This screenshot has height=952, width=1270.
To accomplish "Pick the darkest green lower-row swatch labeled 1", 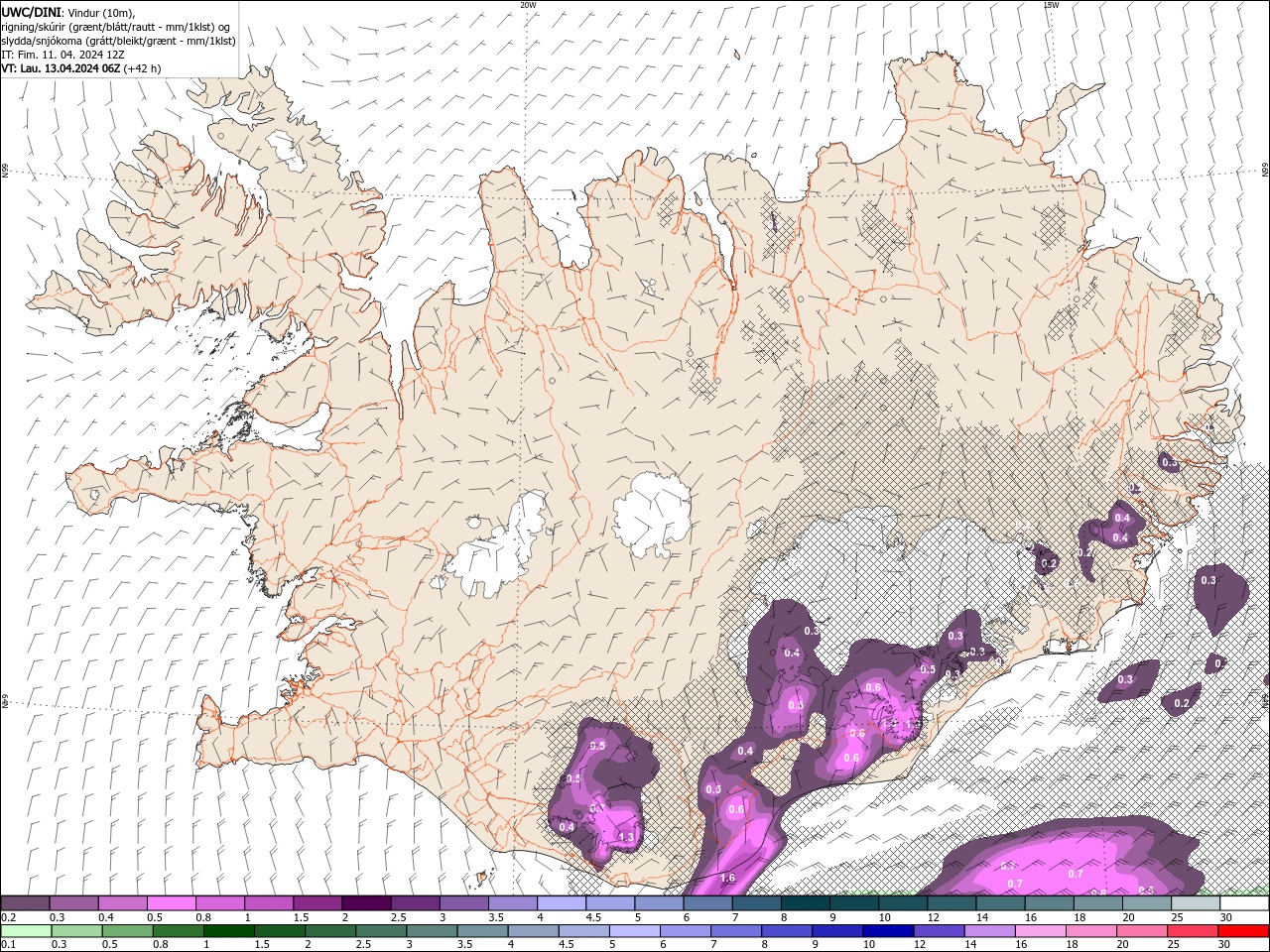I will point(229,931).
